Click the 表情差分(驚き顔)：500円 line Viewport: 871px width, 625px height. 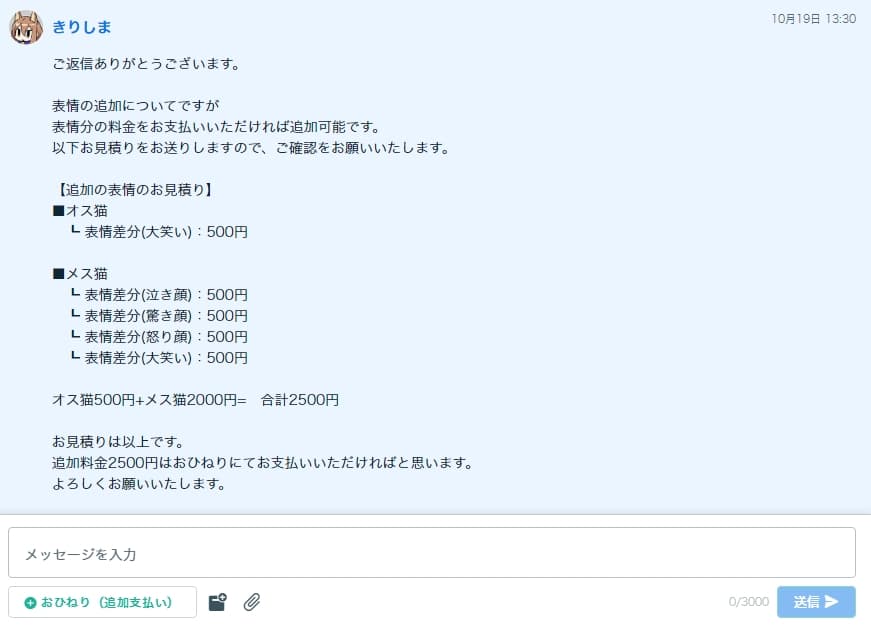point(159,316)
